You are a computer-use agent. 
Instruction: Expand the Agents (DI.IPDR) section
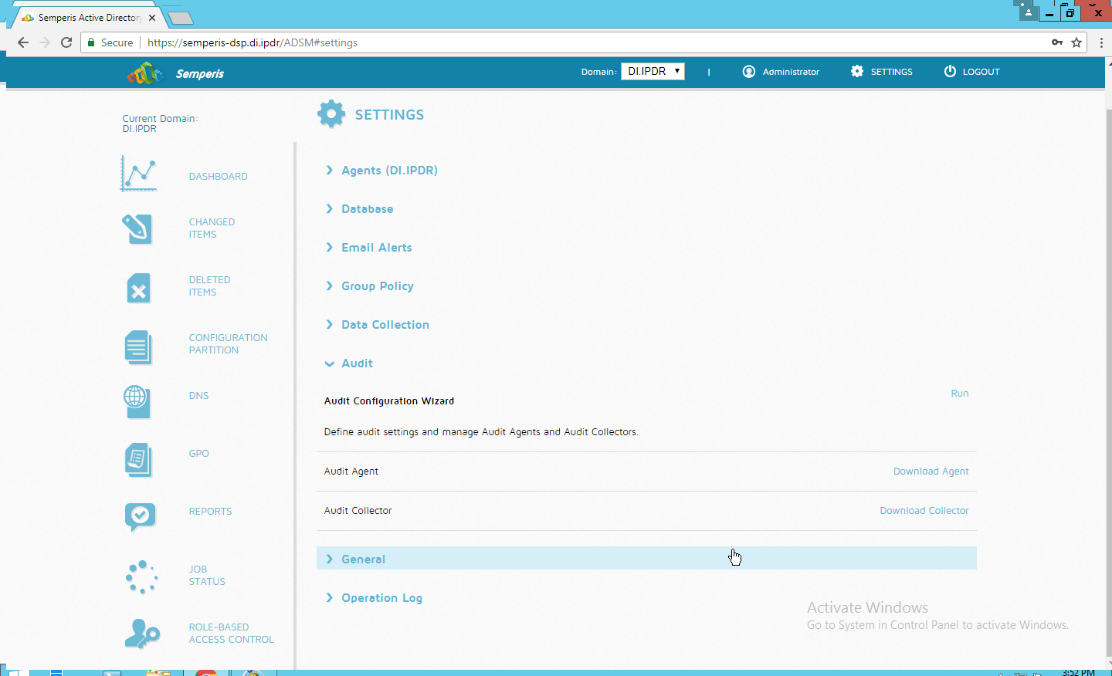point(389,171)
